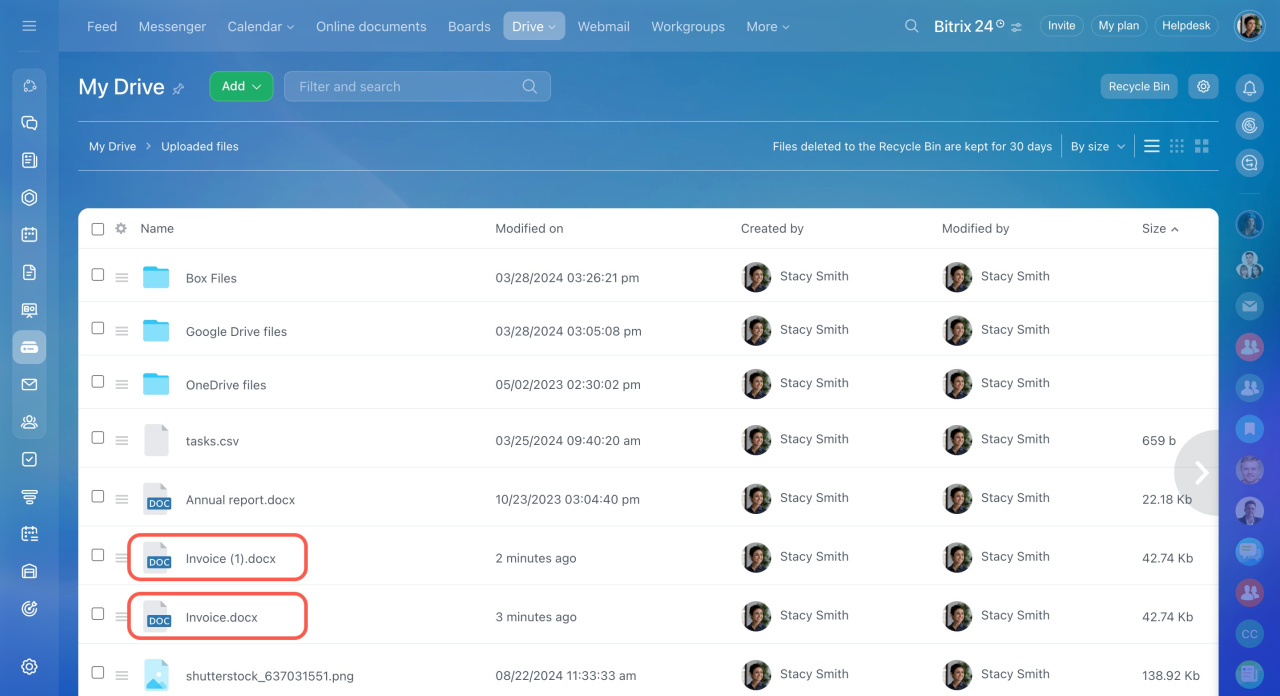Open the Recycle Bin

pyautogui.click(x=1138, y=87)
